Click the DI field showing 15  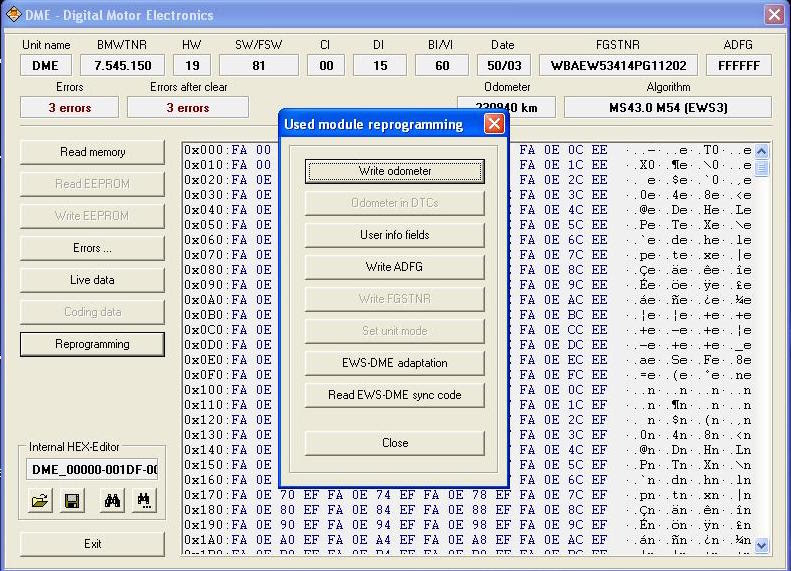pos(380,66)
